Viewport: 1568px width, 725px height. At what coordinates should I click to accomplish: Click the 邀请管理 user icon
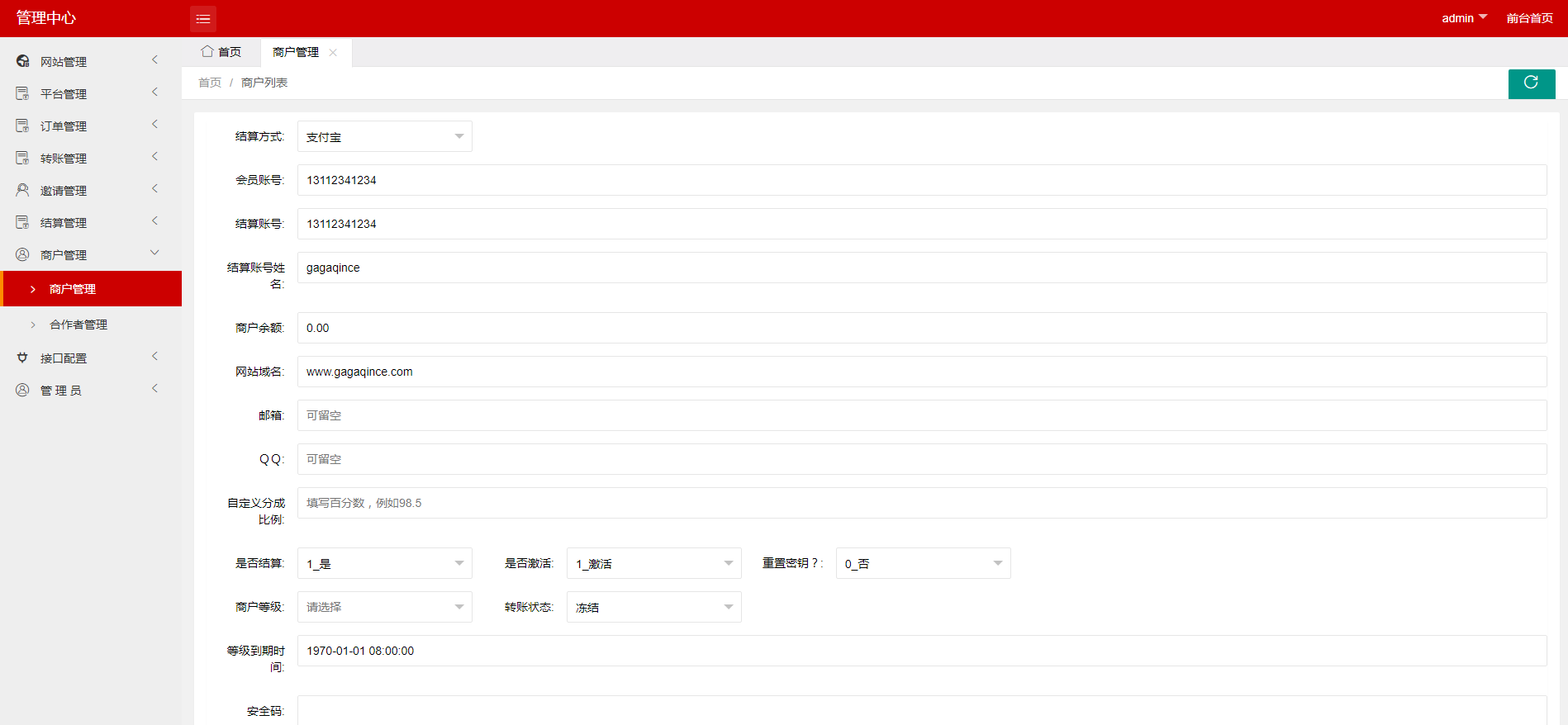(22, 190)
